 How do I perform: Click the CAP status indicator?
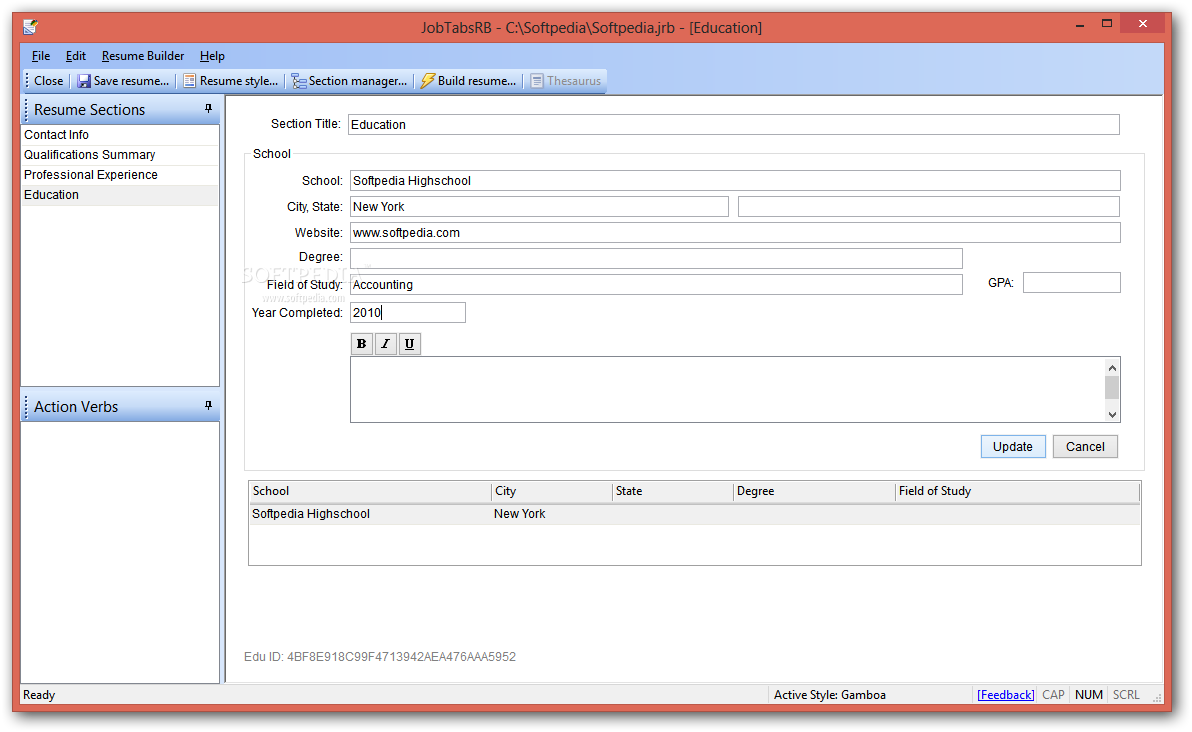[1053, 695]
